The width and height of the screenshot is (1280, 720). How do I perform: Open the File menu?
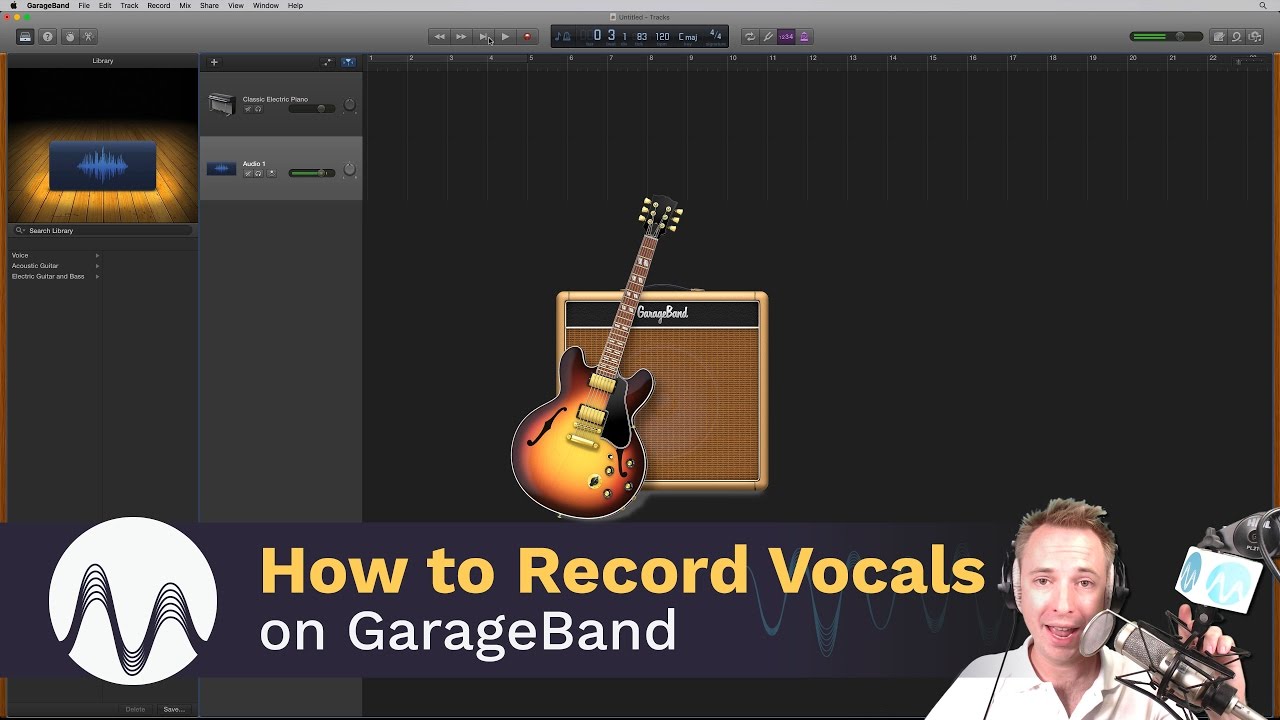pyautogui.click(x=84, y=5)
